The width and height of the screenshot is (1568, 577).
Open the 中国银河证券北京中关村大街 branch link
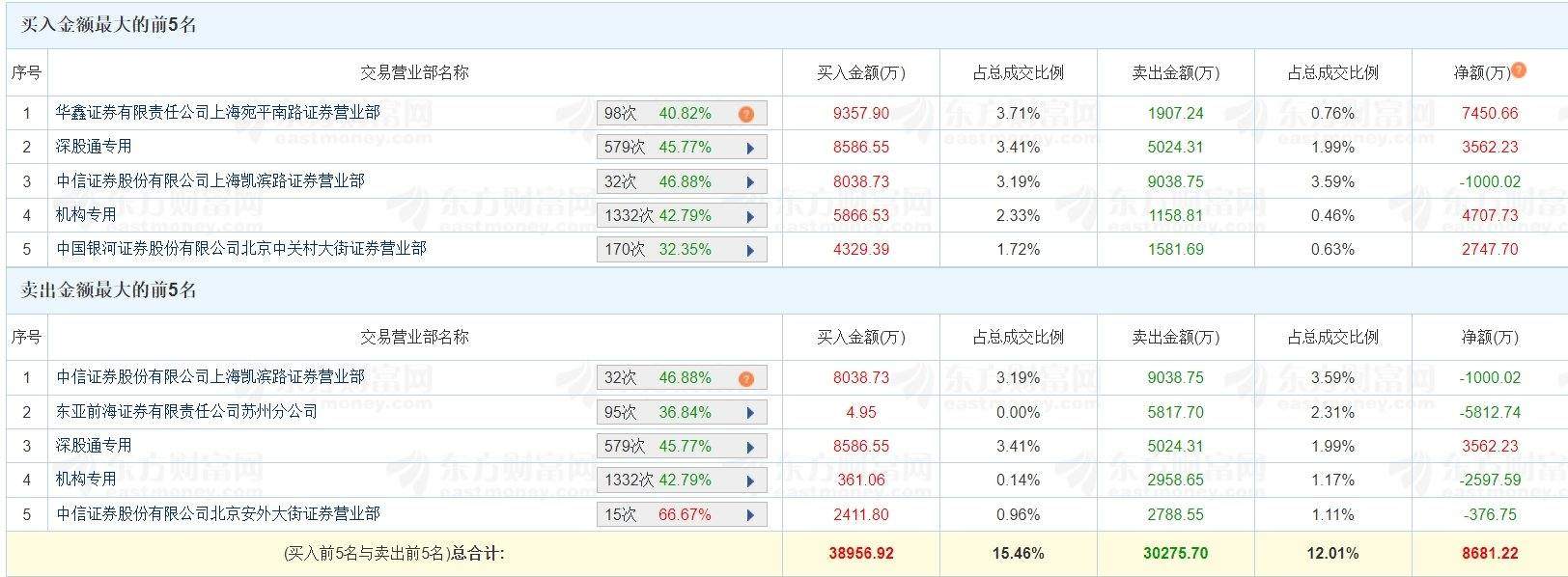240,249
